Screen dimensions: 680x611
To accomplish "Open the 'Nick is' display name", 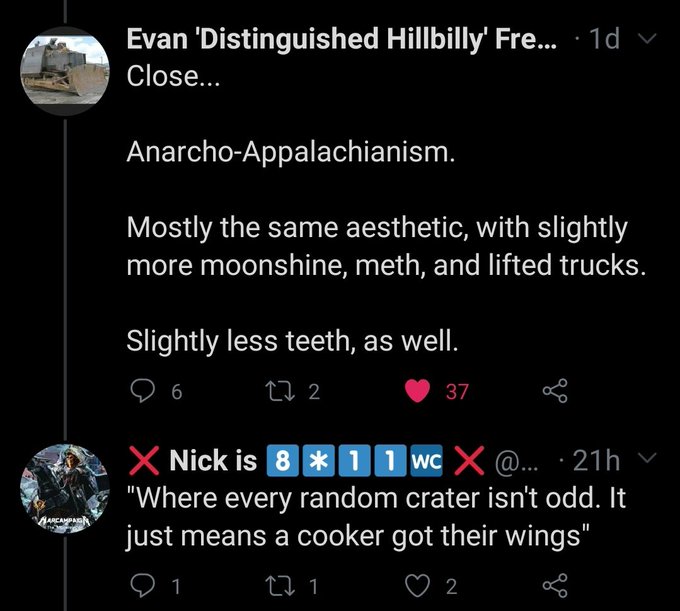I will 213,460.
